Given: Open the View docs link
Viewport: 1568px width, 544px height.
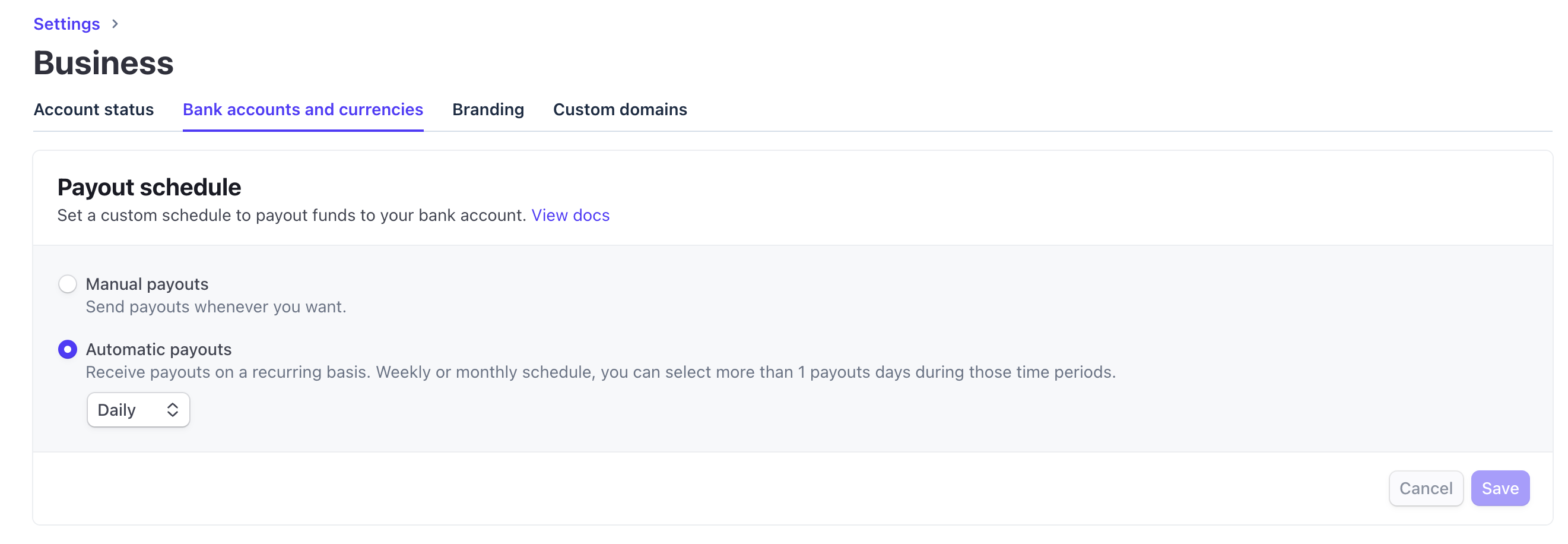Looking at the screenshot, I should 570,215.
